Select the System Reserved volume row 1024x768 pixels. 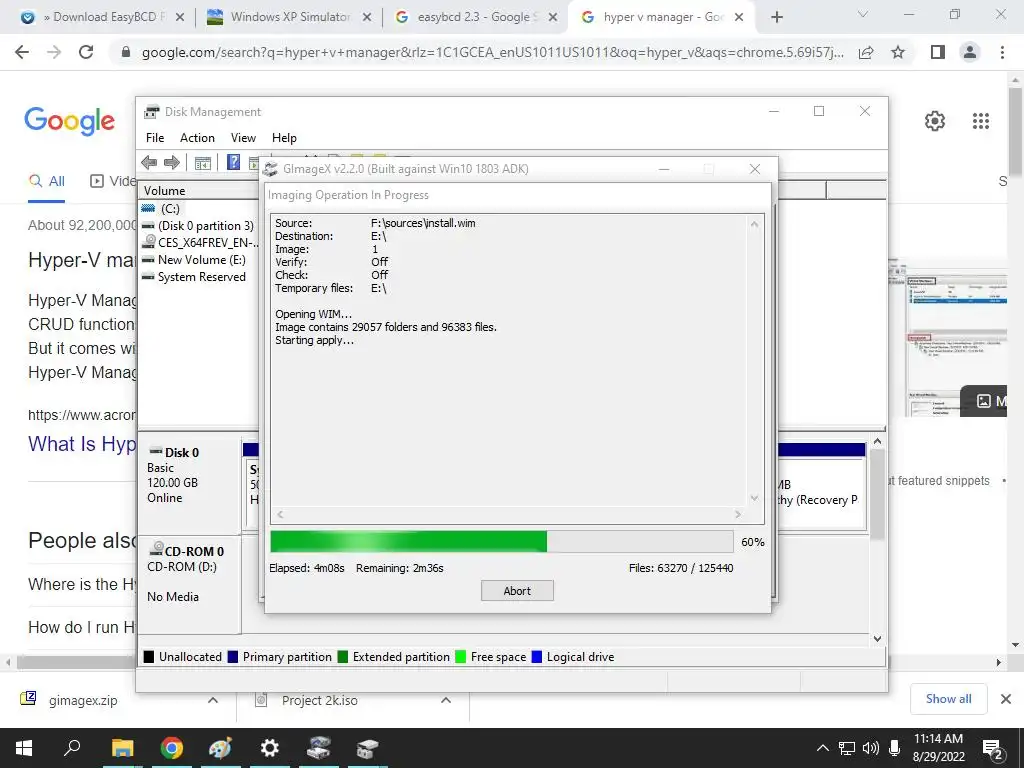point(194,276)
